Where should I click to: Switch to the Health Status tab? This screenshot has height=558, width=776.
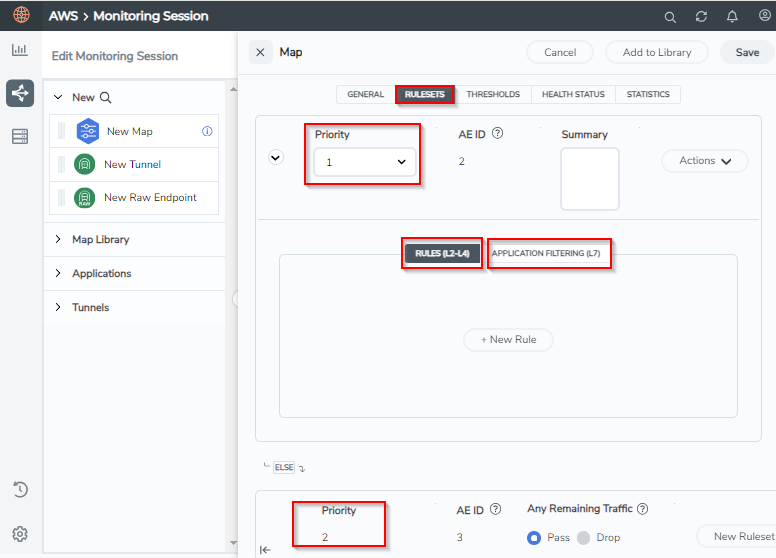point(573,94)
